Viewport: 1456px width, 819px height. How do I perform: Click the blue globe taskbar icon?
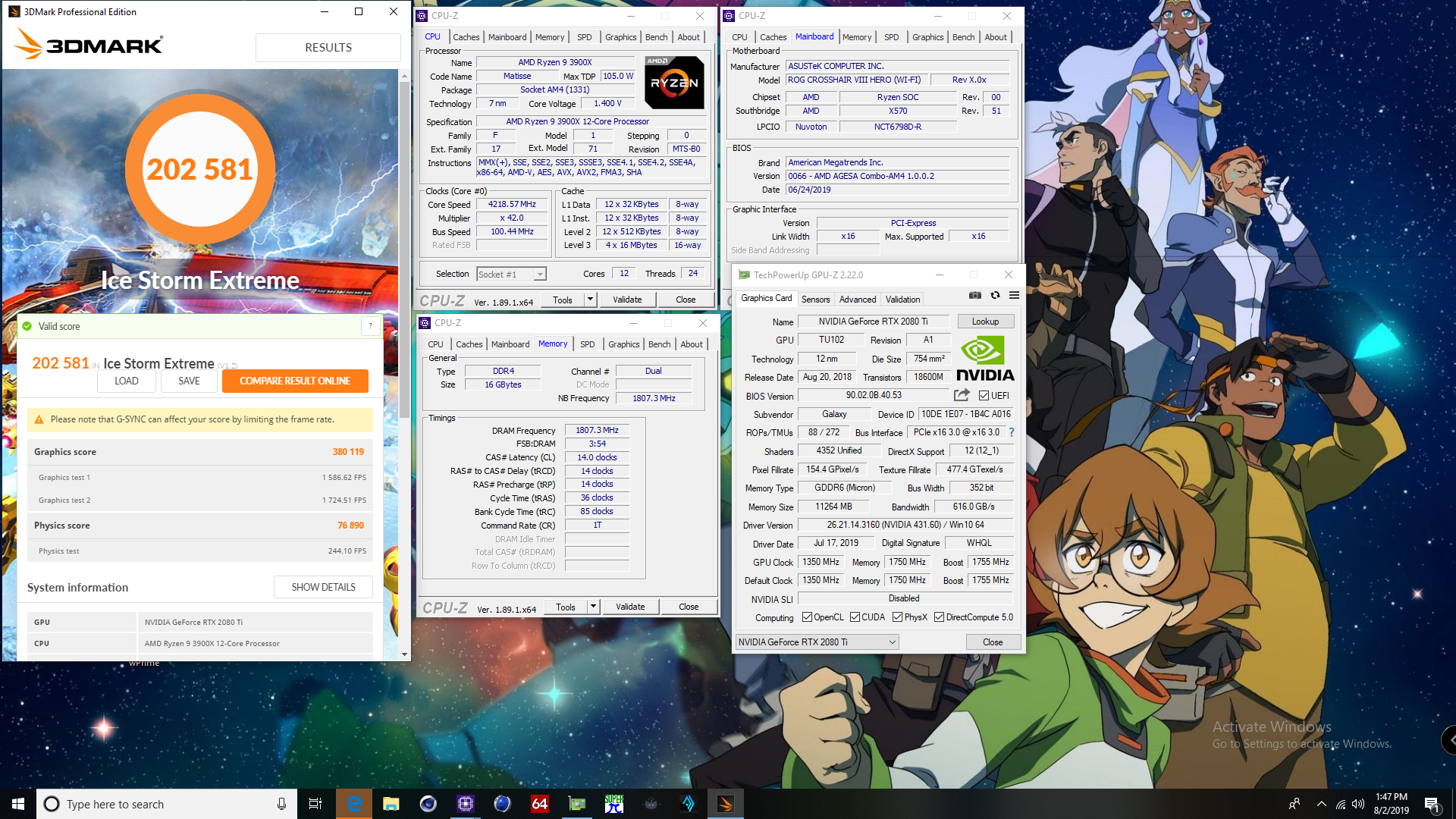pyautogui.click(x=502, y=804)
